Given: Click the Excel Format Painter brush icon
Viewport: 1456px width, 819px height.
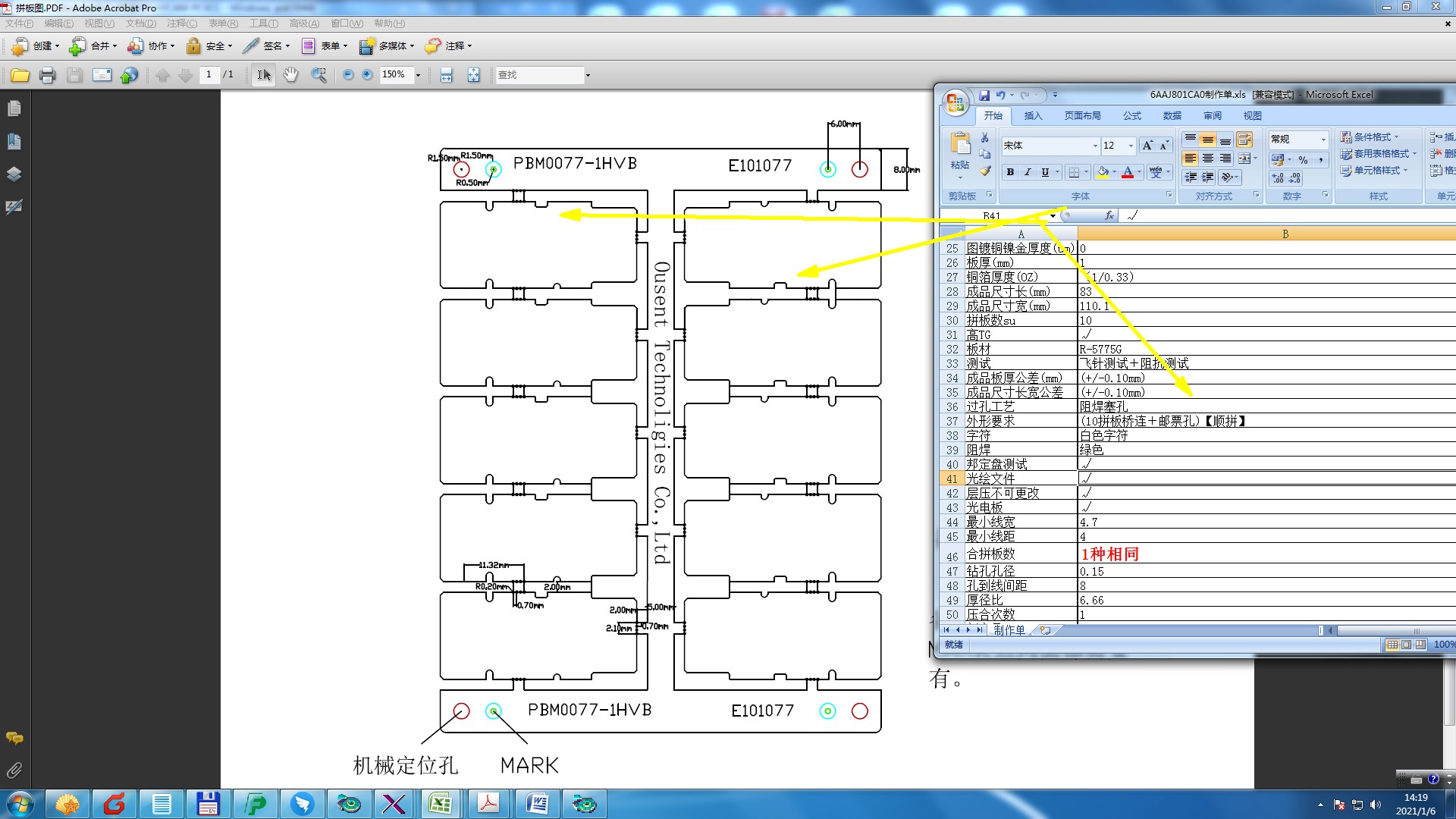Looking at the screenshot, I should click(x=985, y=171).
